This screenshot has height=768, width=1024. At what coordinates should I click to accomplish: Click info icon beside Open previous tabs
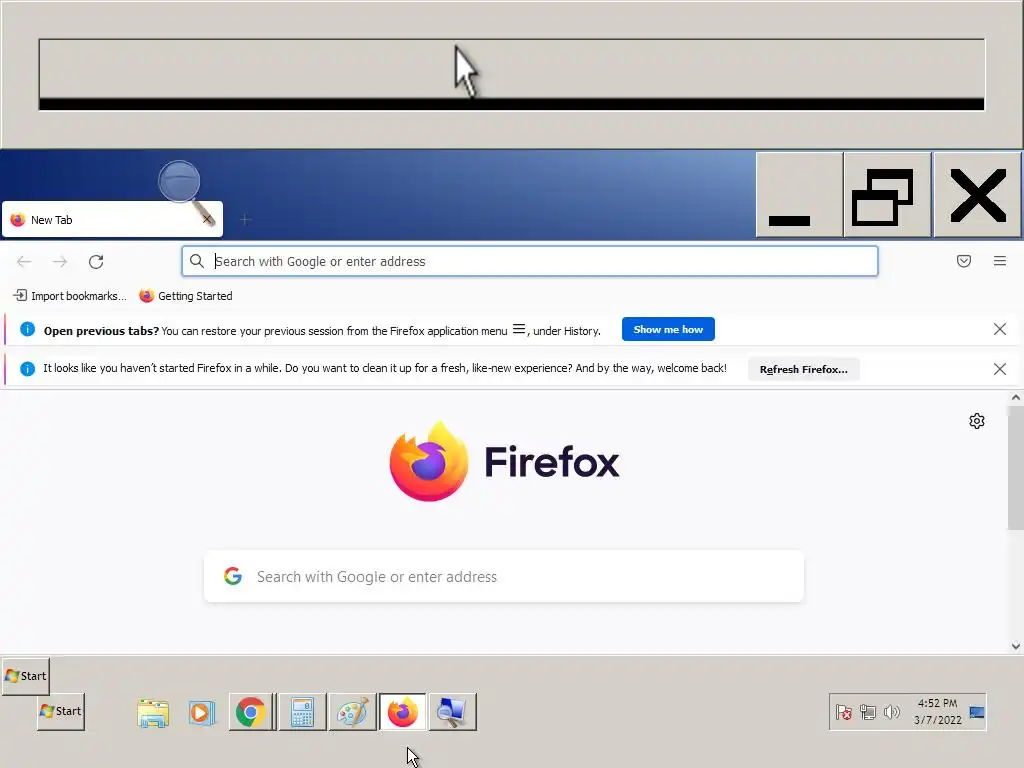click(x=27, y=329)
